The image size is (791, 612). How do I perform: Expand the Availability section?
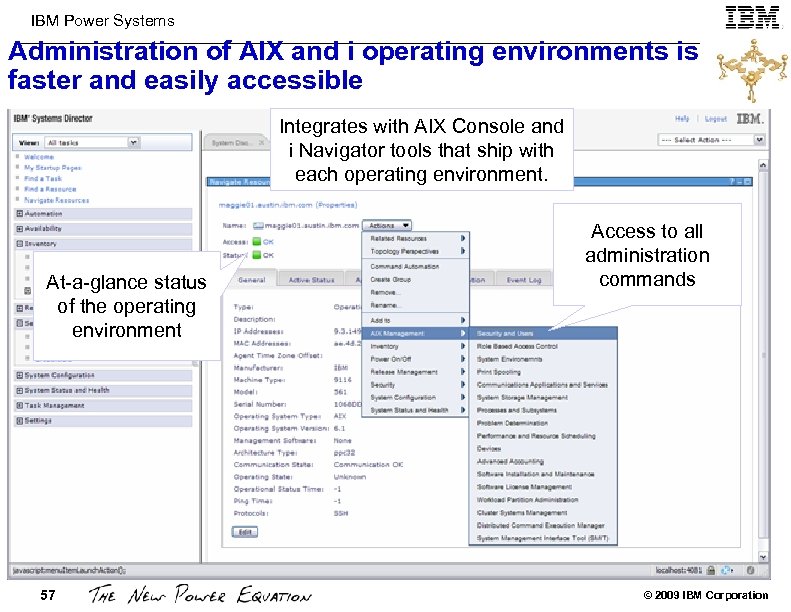[20, 229]
